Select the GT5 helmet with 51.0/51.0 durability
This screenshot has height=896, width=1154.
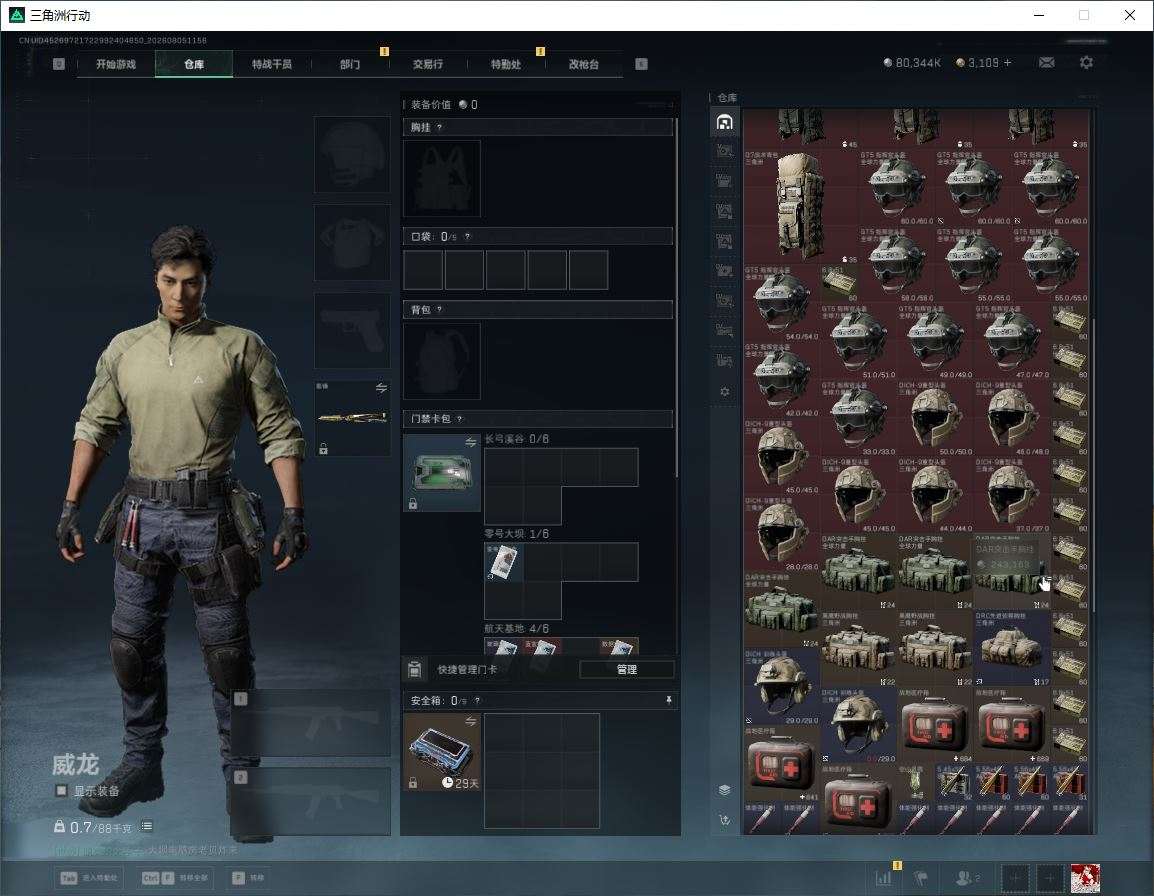(857, 340)
